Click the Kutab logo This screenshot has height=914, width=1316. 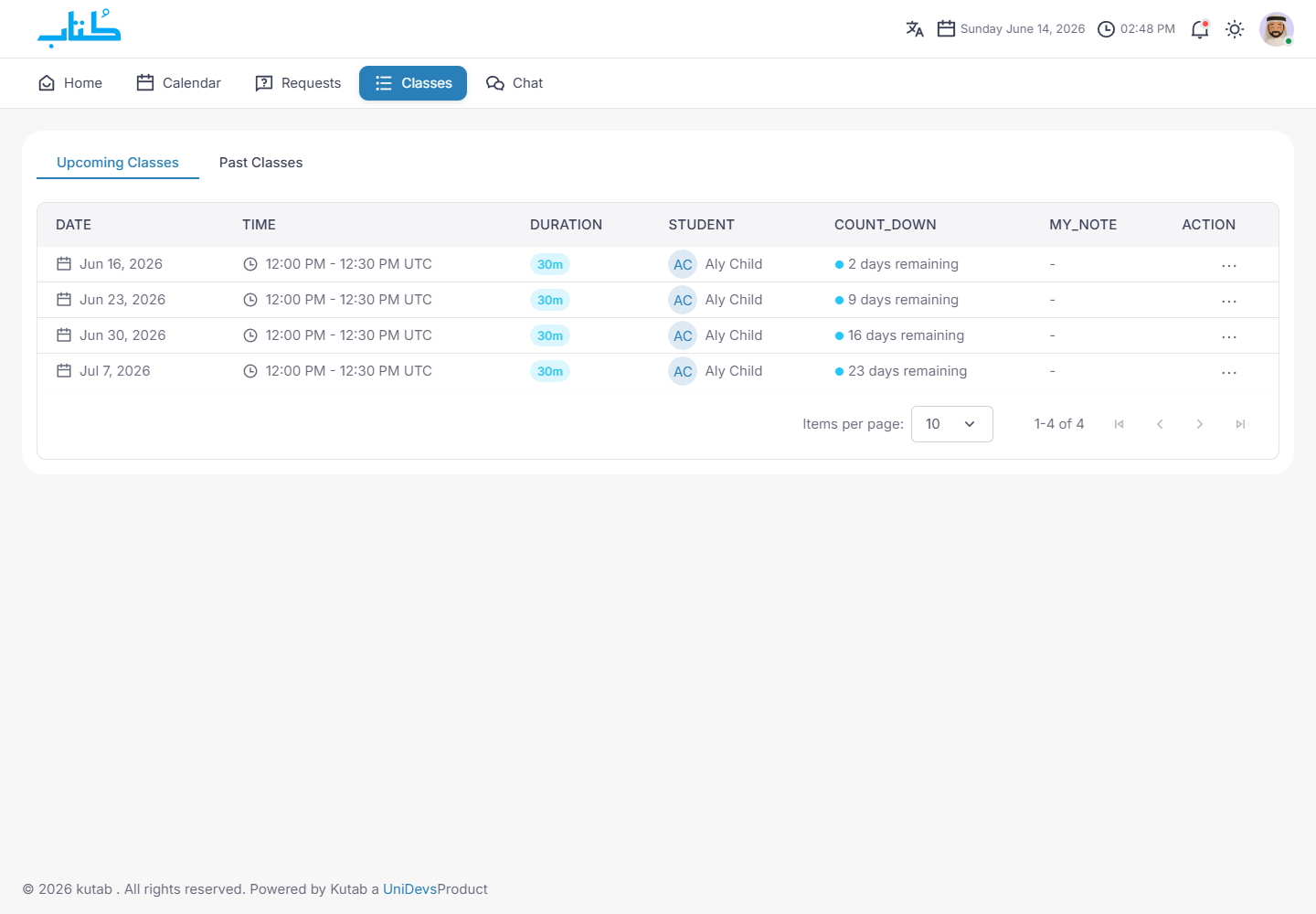(80, 28)
